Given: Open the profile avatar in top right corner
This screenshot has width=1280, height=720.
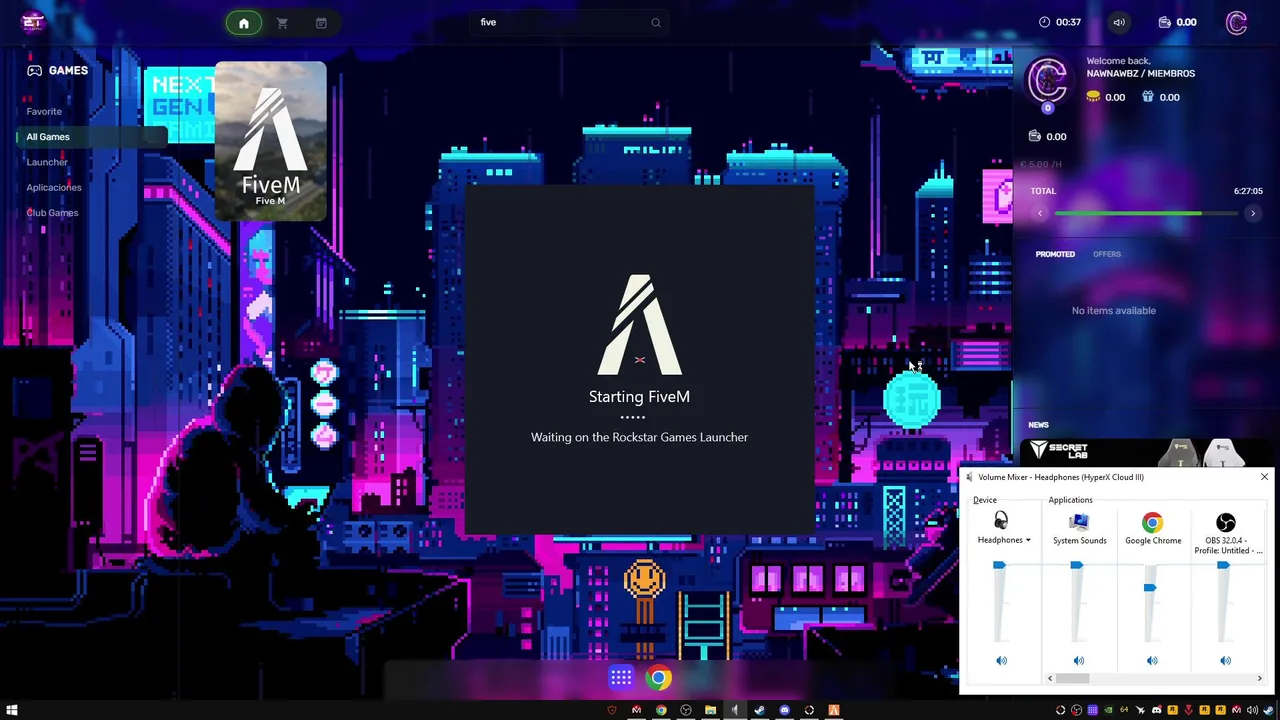Looking at the screenshot, I should point(1237,22).
